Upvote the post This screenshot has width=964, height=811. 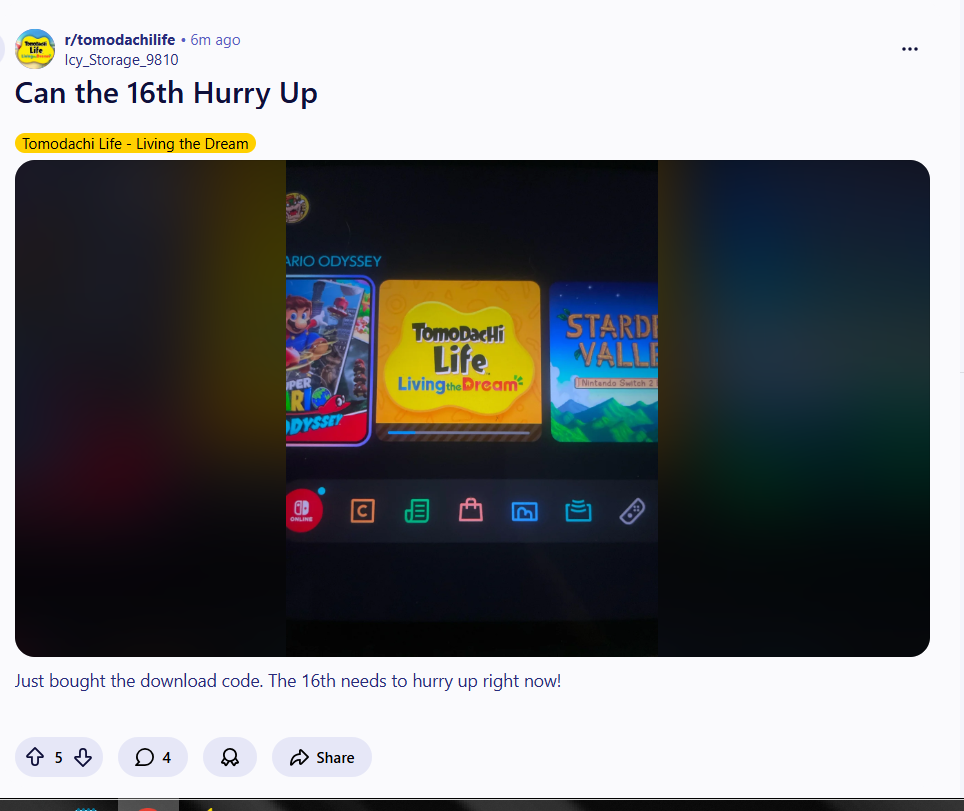coord(35,757)
